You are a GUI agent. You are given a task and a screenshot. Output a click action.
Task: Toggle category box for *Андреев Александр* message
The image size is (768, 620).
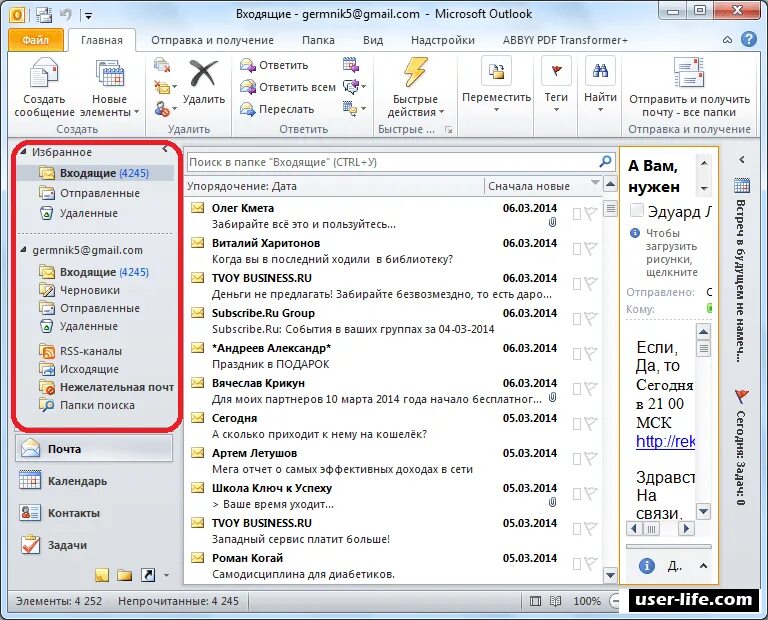(x=577, y=354)
